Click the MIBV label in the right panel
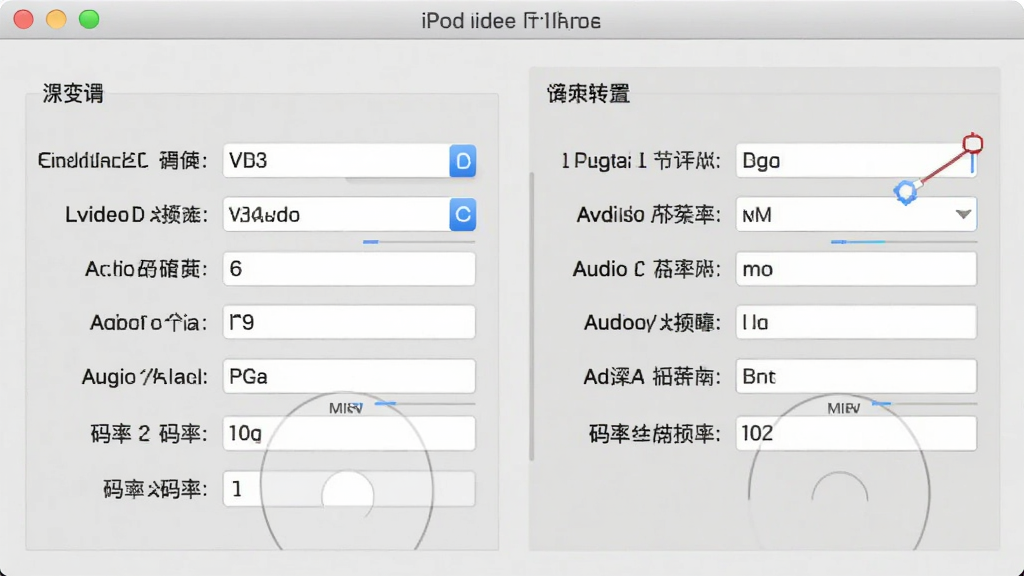This screenshot has width=1024, height=576. tap(844, 408)
